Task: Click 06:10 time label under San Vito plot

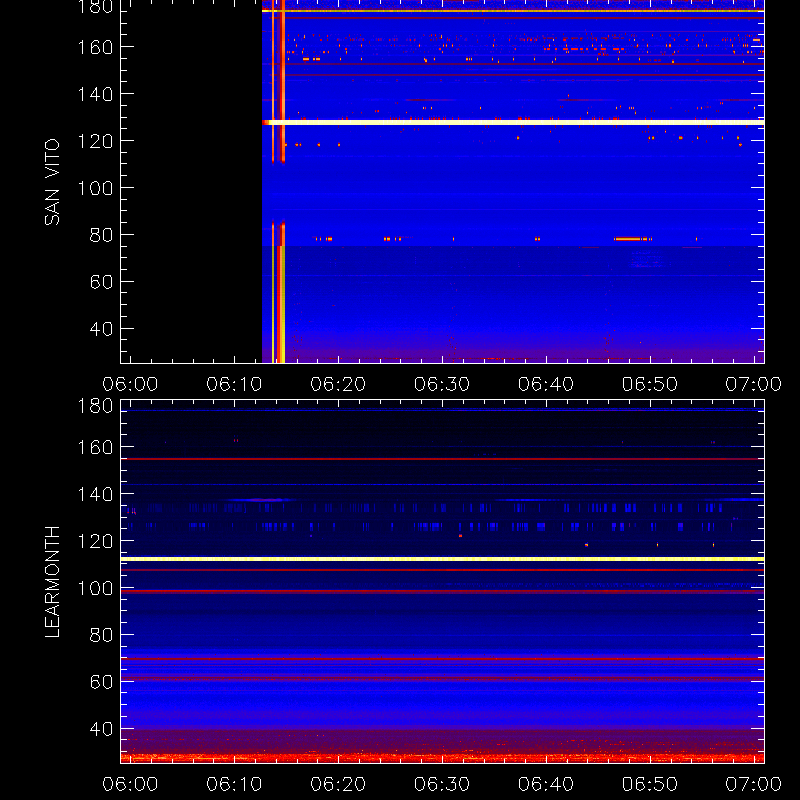Action: pyautogui.click(x=234, y=384)
